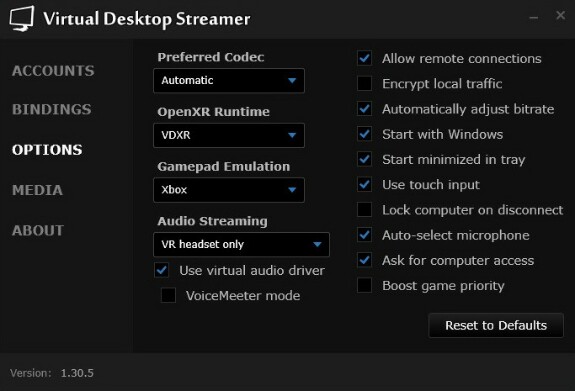Minimize the Virtual Desktop Streamer window
The height and width of the screenshot is (391, 575).
coord(534,17)
